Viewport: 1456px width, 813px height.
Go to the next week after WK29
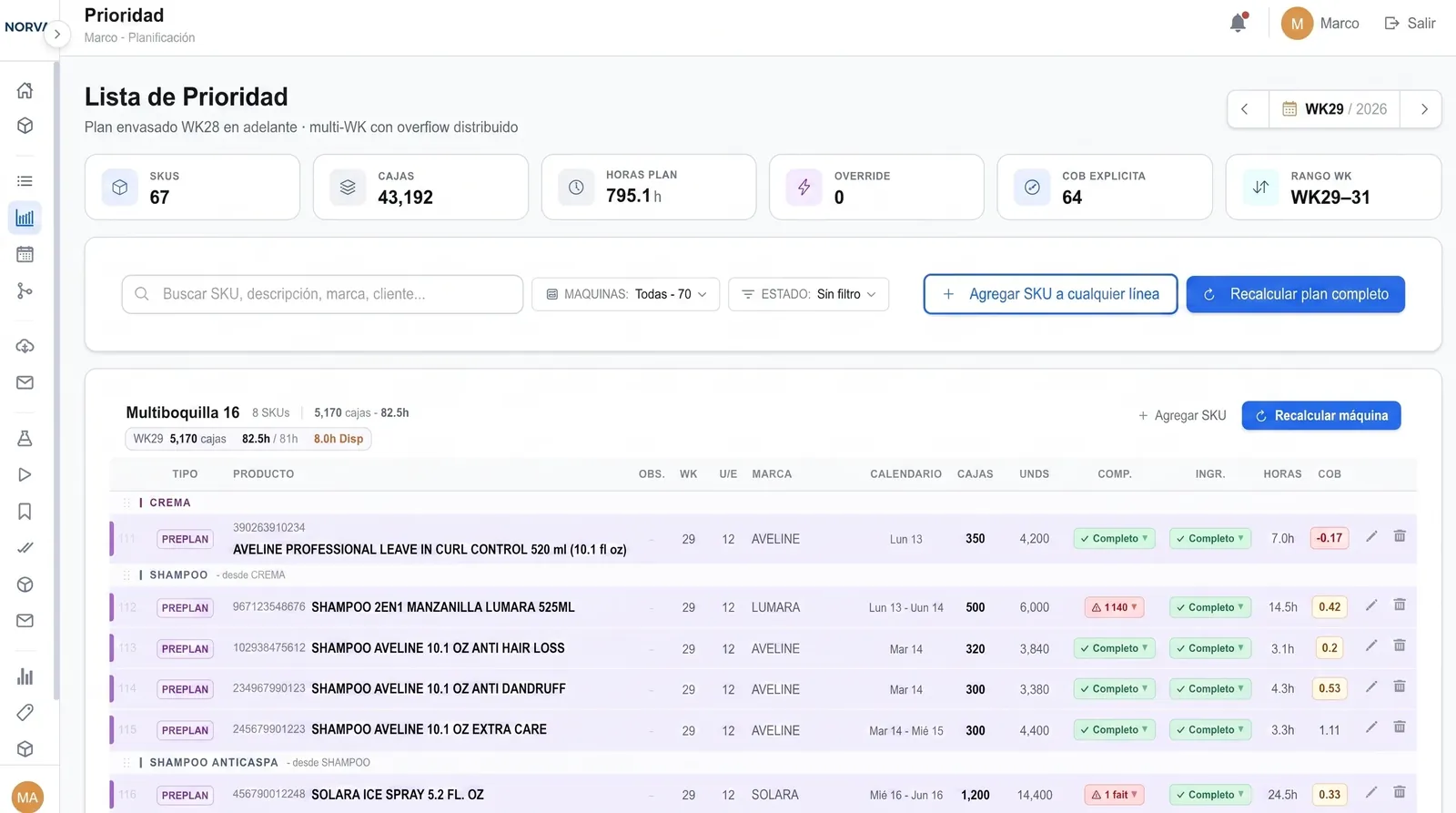point(1424,109)
